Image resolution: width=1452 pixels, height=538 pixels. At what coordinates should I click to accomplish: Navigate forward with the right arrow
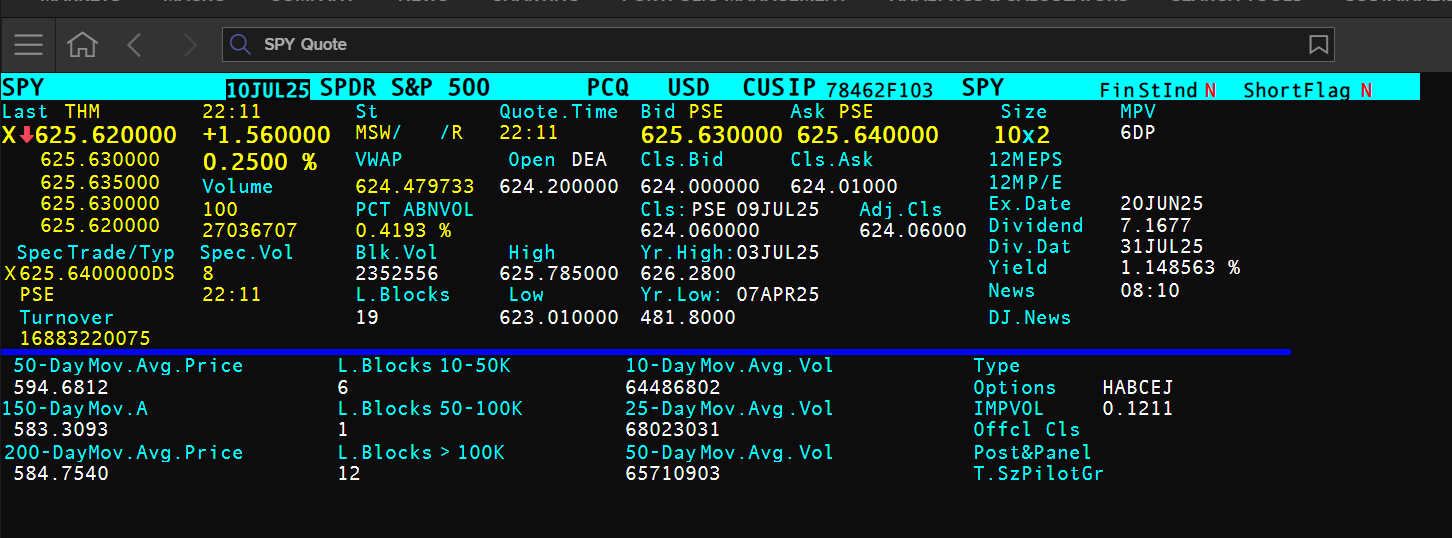click(190, 44)
